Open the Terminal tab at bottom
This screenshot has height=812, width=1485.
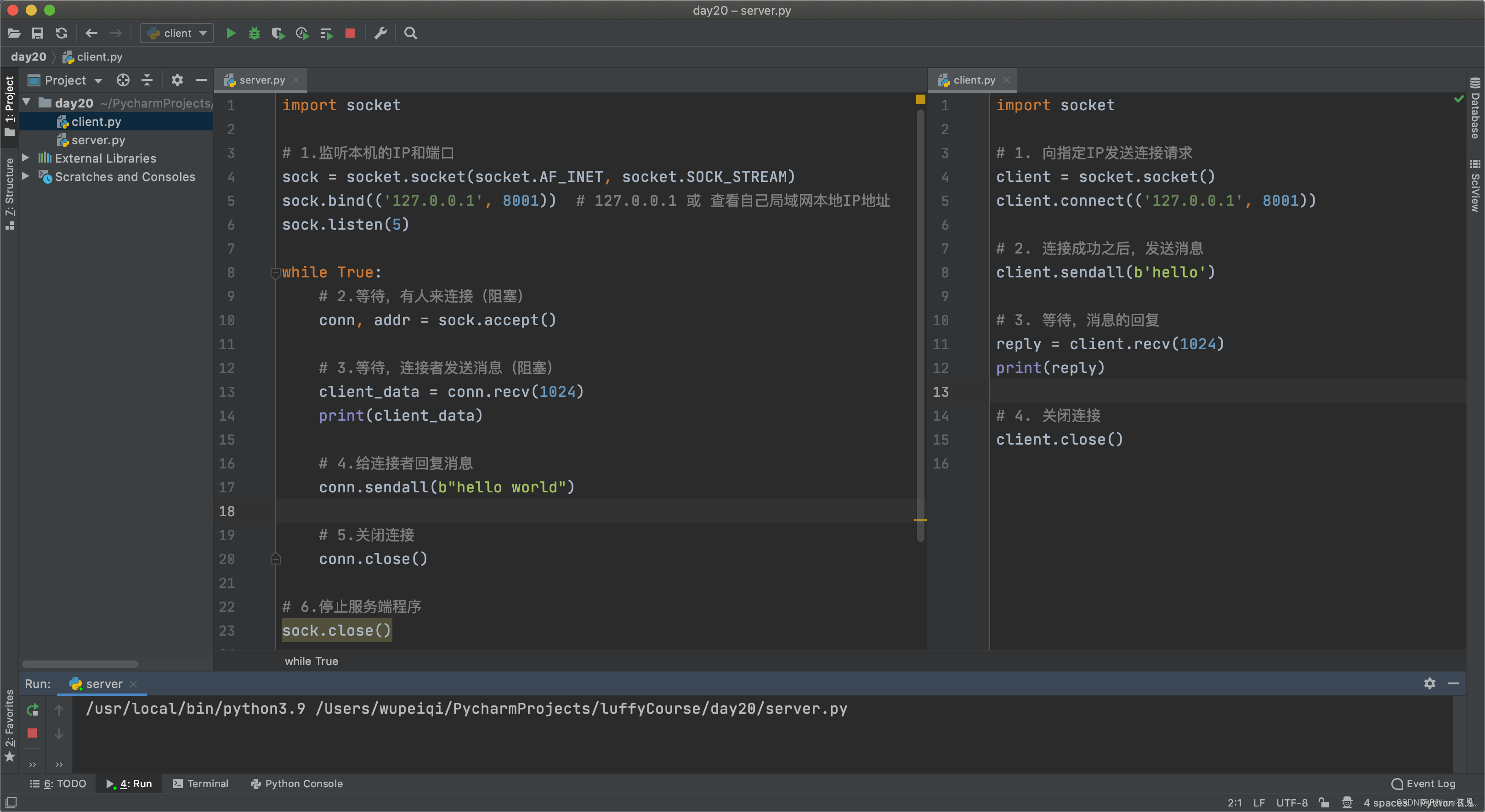pos(201,783)
